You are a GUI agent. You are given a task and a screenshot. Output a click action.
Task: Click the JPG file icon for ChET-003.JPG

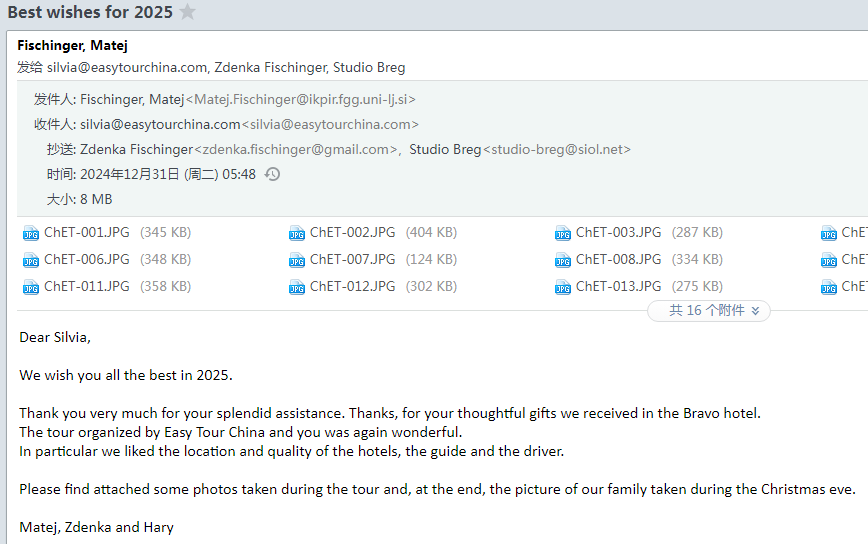pyautogui.click(x=563, y=233)
